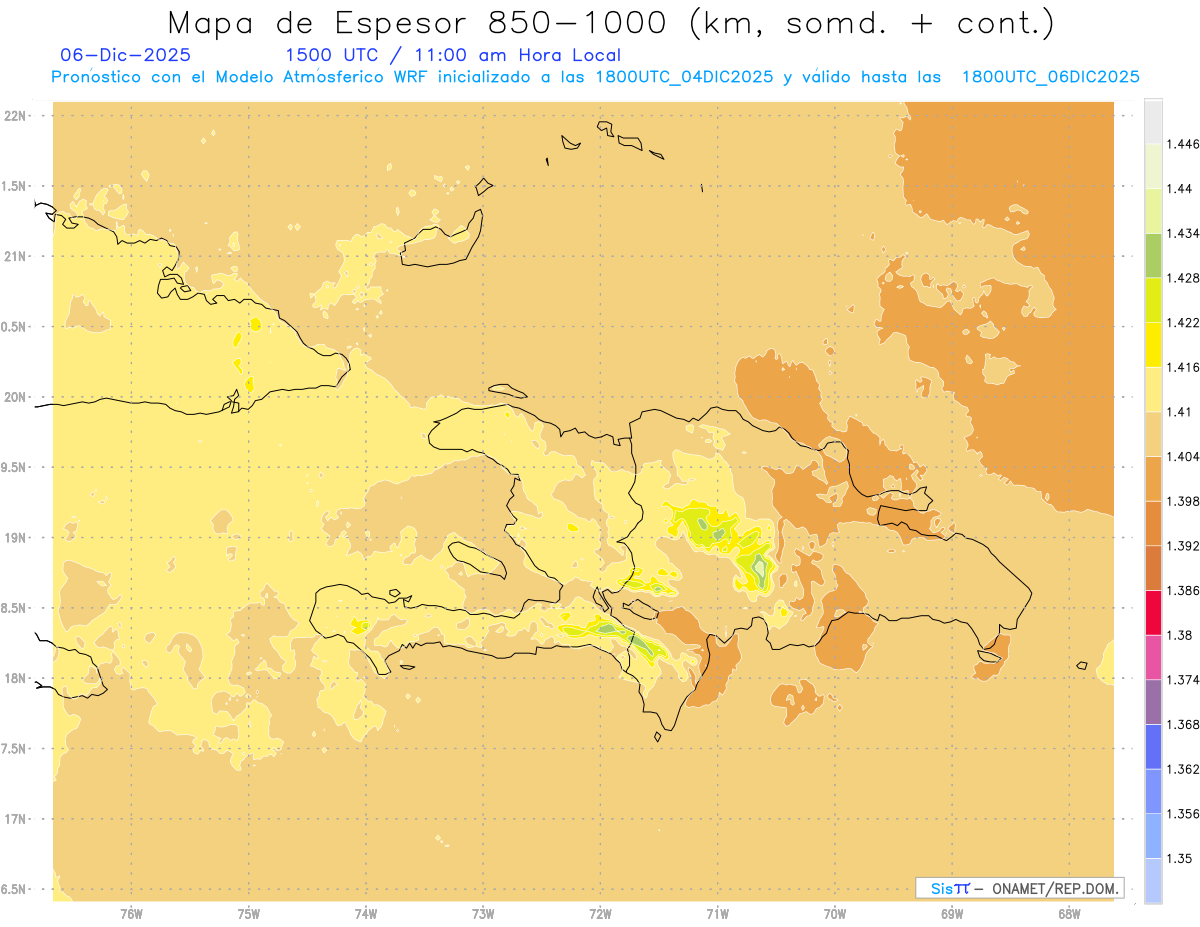Click the longitude label '68W'
The height and width of the screenshot is (927, 1200).
[1069, 914]
